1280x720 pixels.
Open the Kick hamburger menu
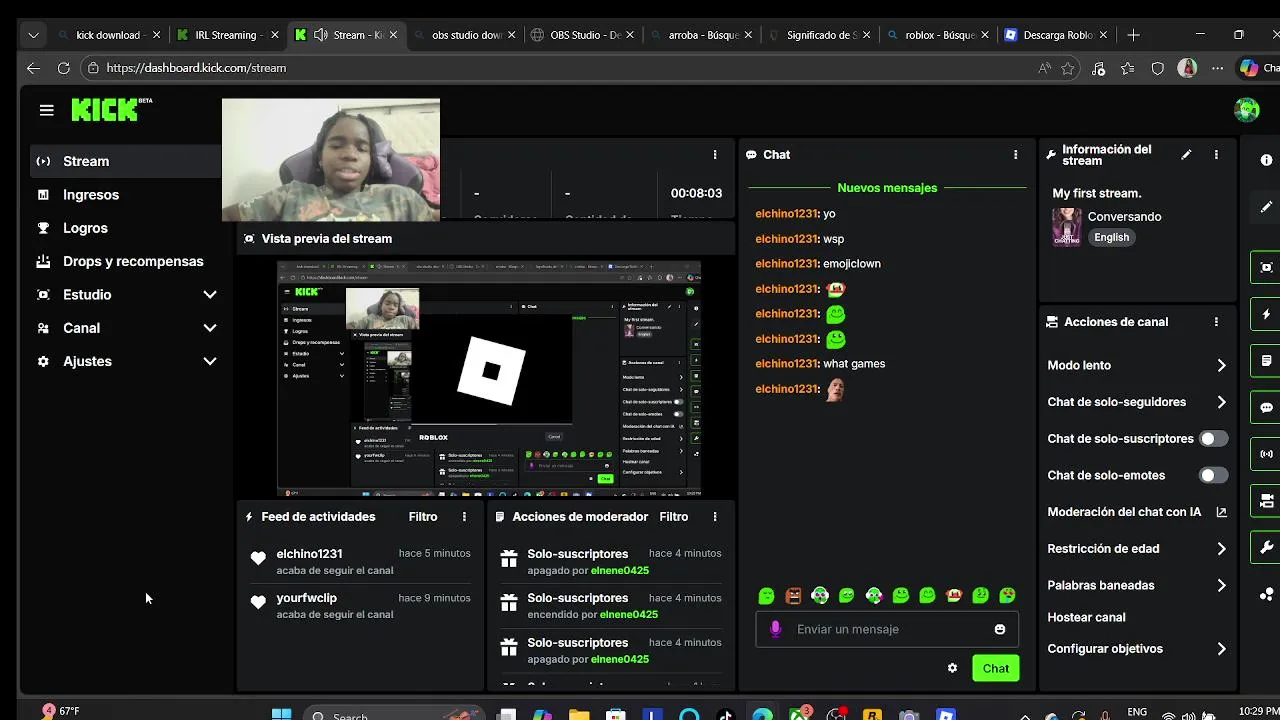click(x=46, y=110)
